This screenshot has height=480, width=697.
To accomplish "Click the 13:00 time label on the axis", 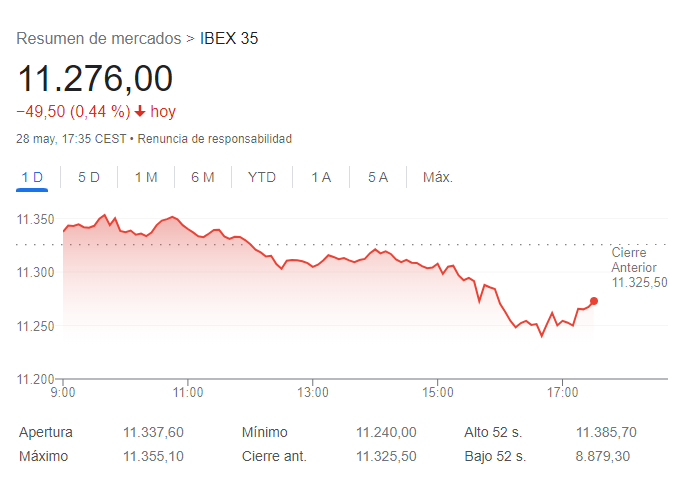I will coord(313,392).
